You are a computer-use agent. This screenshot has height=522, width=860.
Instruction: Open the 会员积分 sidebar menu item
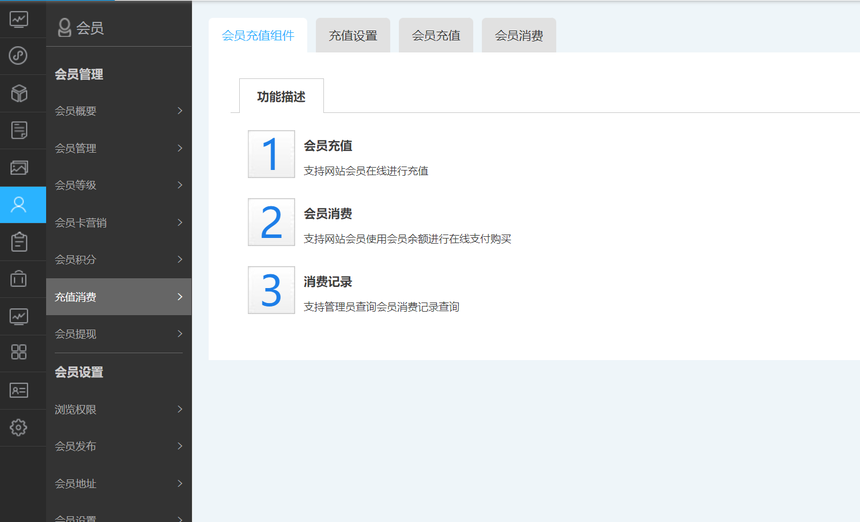(118, 259)
